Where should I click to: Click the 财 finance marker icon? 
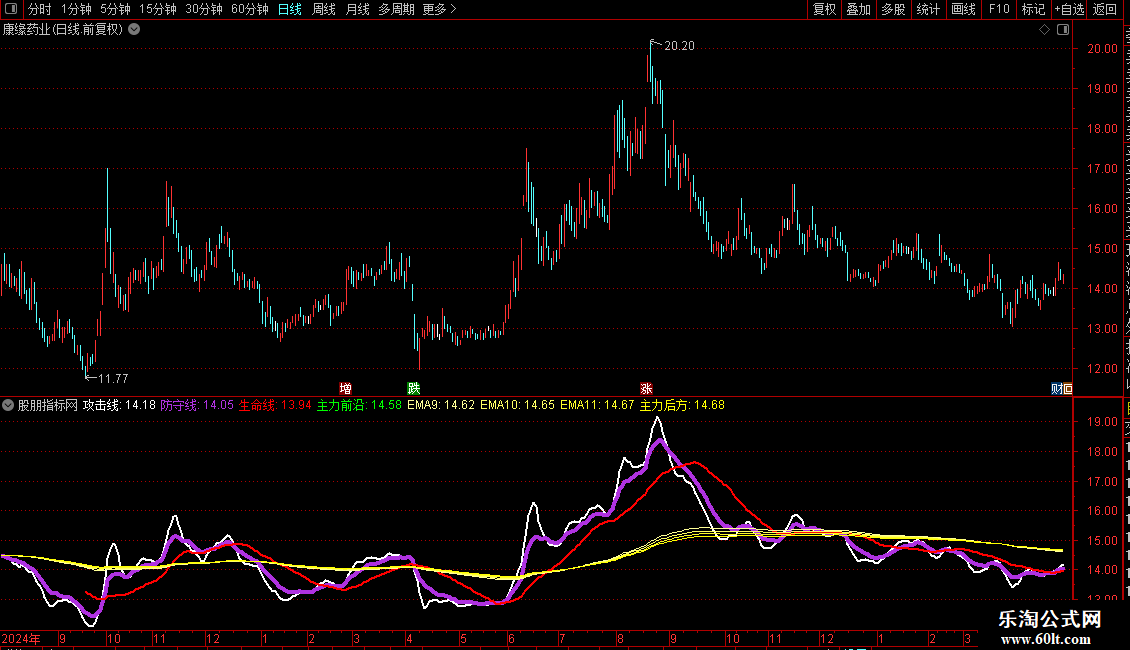[x=1057, y=388]
